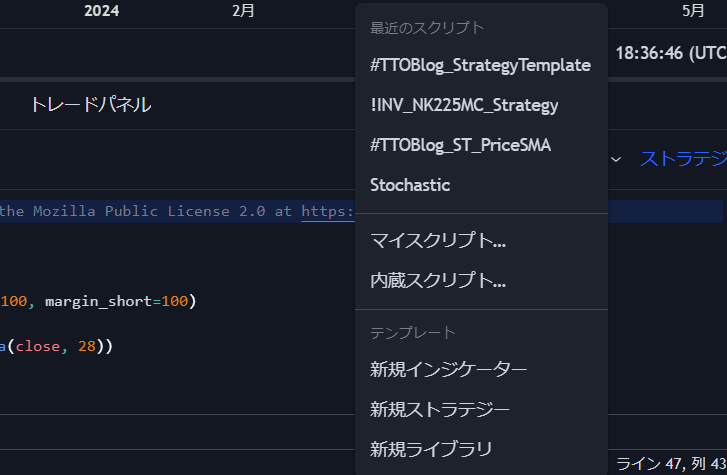
Task: Click the 18:36:46 (UTC) clock
Action: coord(671,53)
